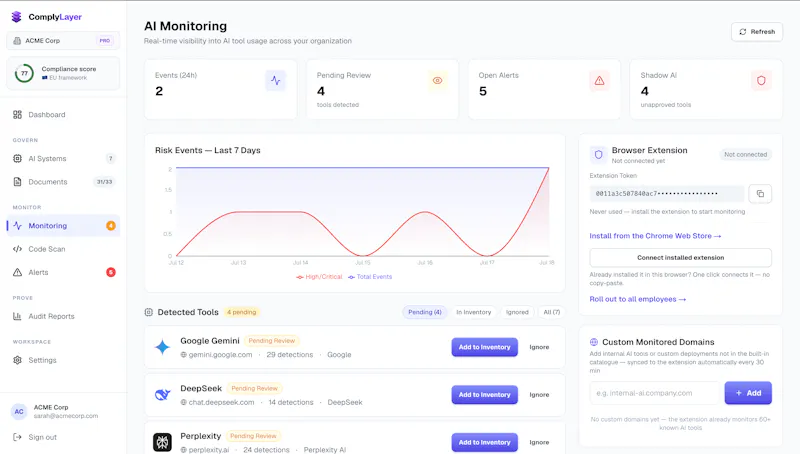800x454 pixels.
Task: Click the AC user avatar
Action: click(19, 412)
